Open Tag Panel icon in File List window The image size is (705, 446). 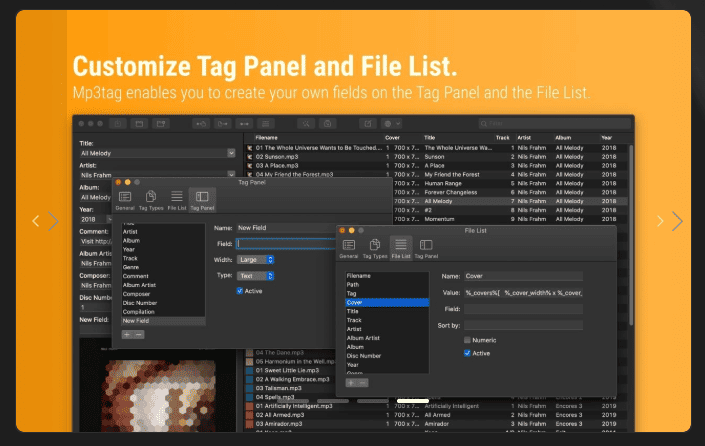tap(426, 249)
